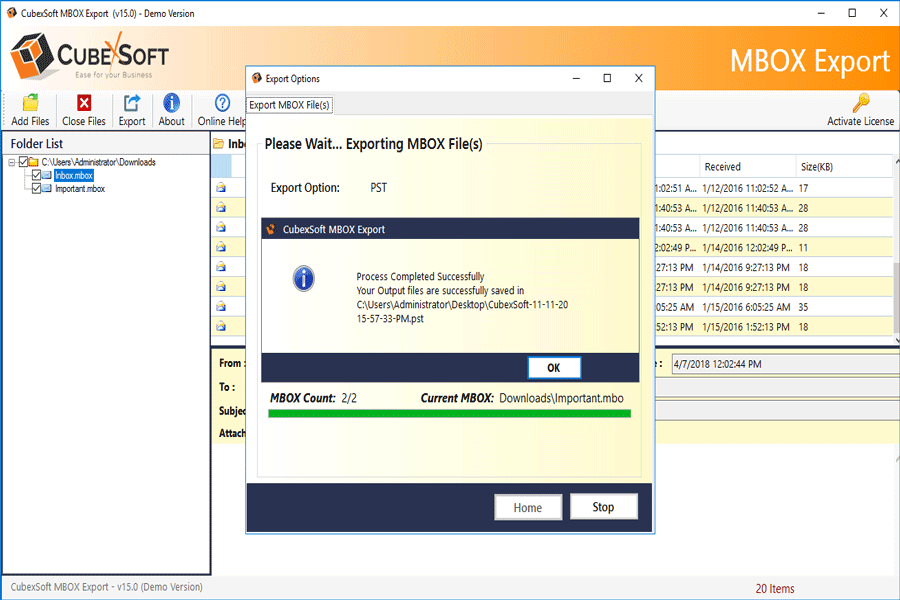Select the C:\Users\Administrator\Downloads tree node
Screen dimensions: 900x600
(98, 162)
